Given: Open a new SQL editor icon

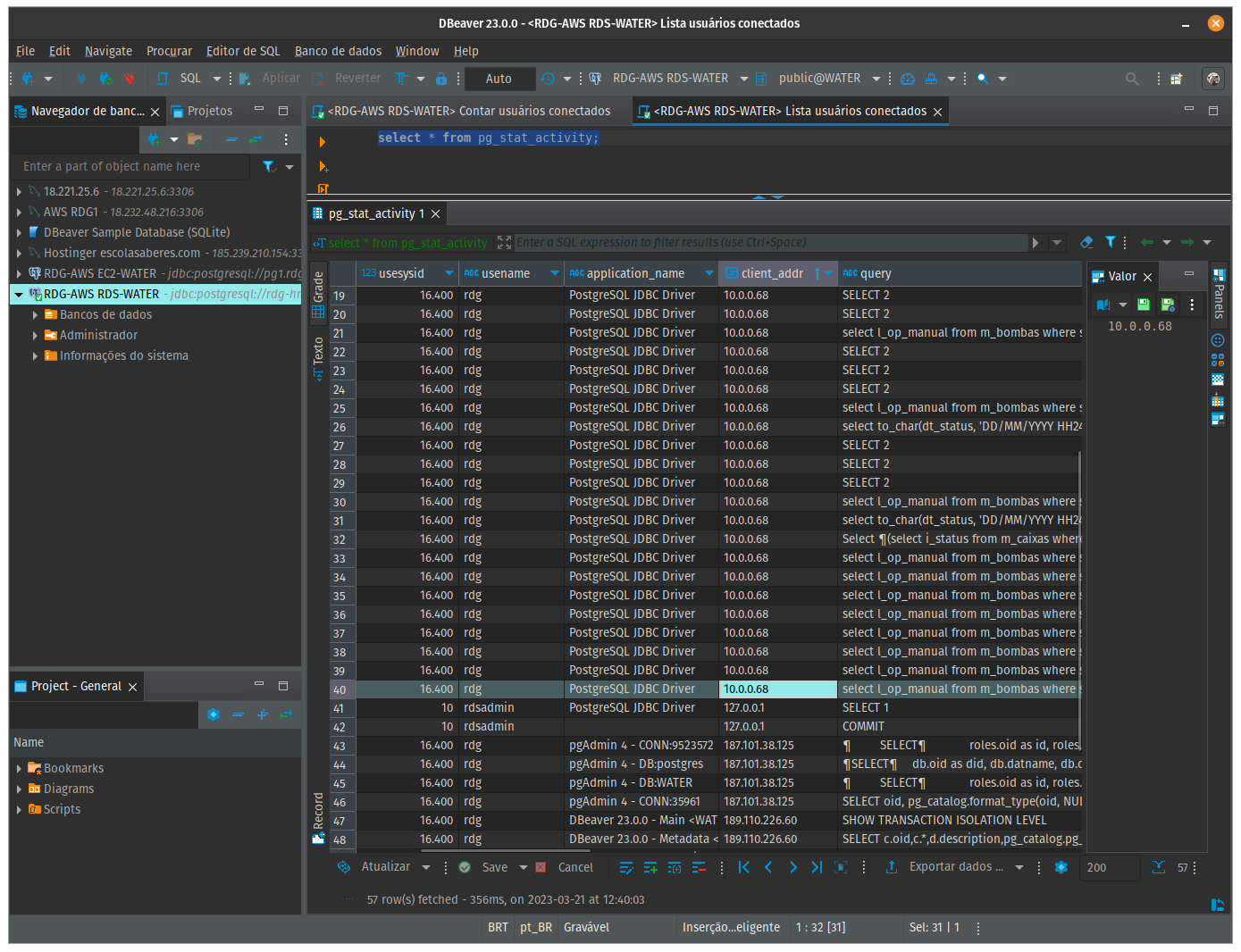Looking at the screenshot, I should pos(163,78).
